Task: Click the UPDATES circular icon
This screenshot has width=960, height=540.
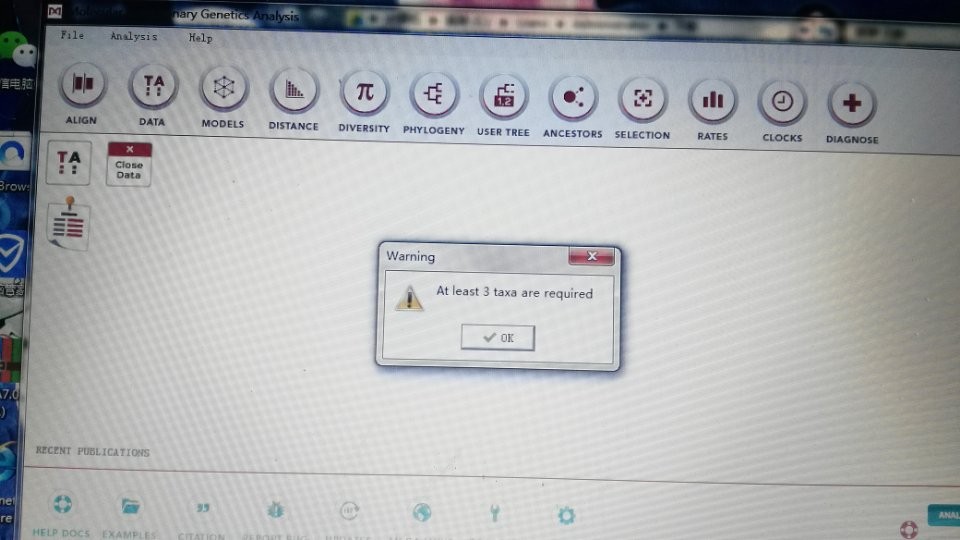Action: coord(349,511)
